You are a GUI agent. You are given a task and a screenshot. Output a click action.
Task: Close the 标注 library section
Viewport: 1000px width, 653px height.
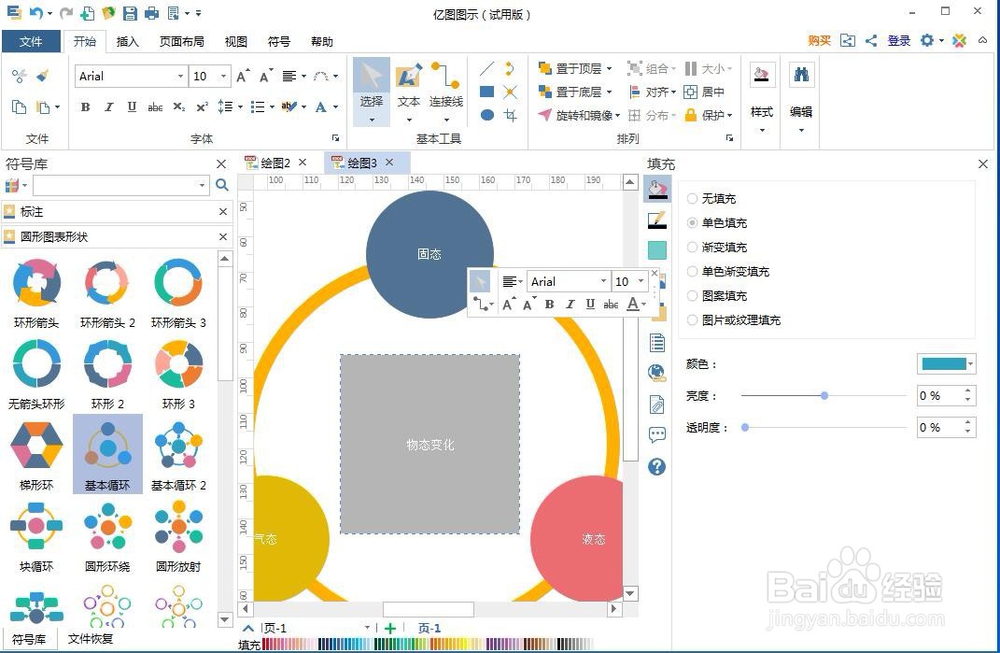[x=223, y=212]
